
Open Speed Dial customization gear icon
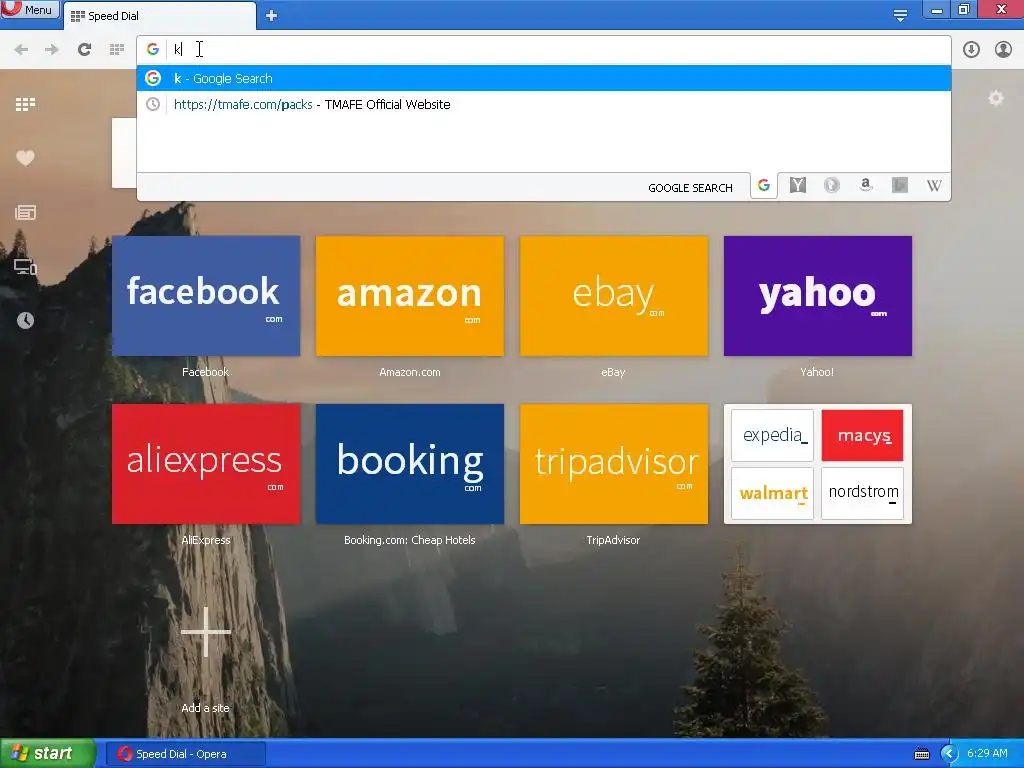(995, 99)
